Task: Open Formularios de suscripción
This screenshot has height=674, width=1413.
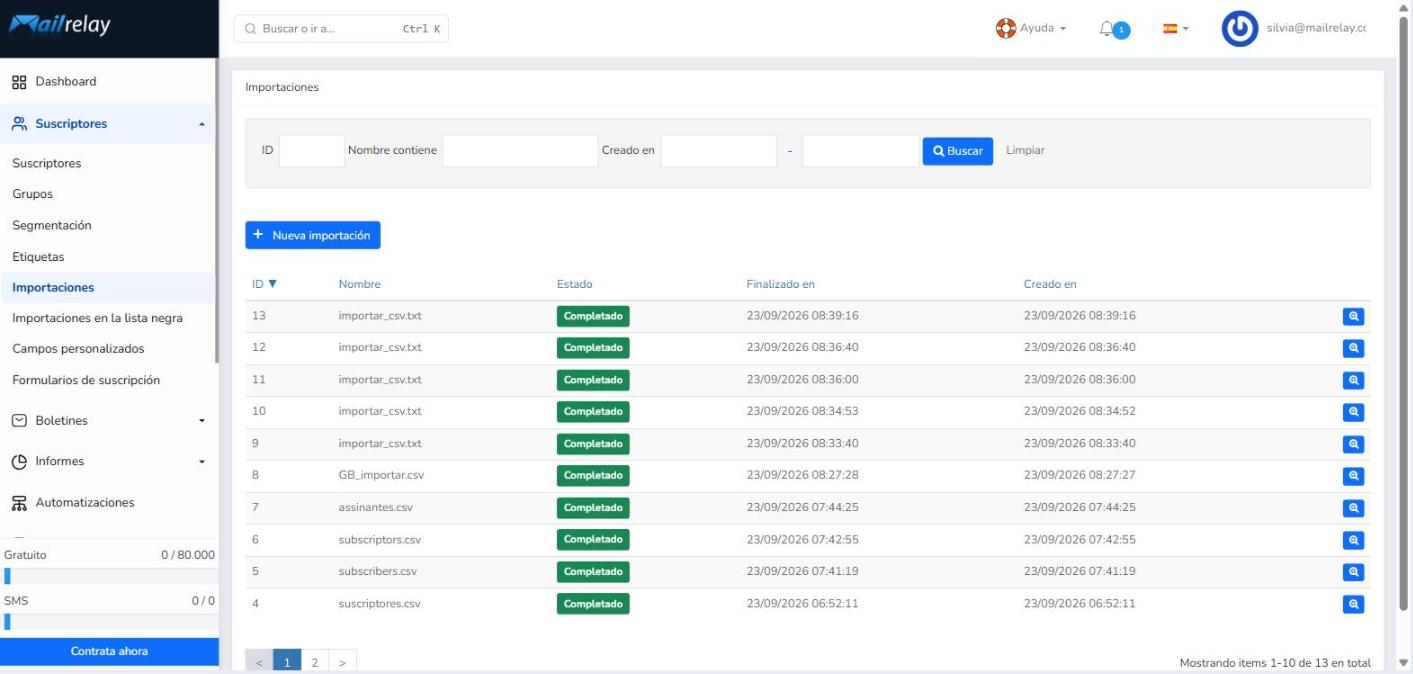Action: point(86,380)
